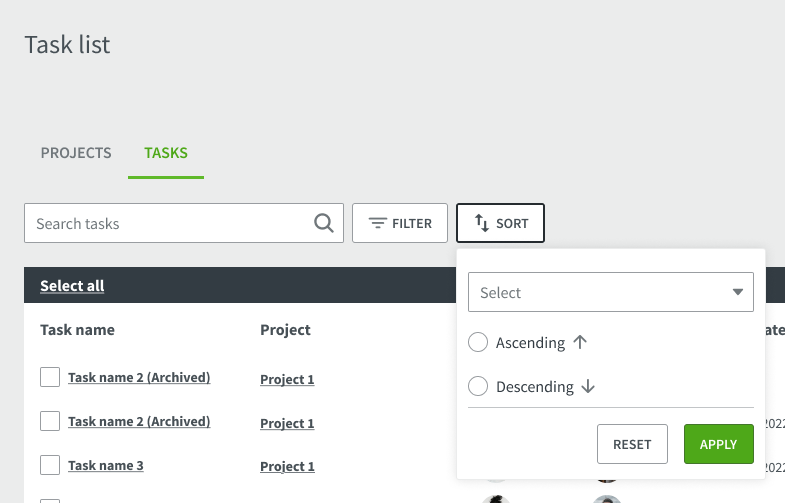Switch to the TASKS tab
This screenshot has width=785, height=503.
(166, 153)
